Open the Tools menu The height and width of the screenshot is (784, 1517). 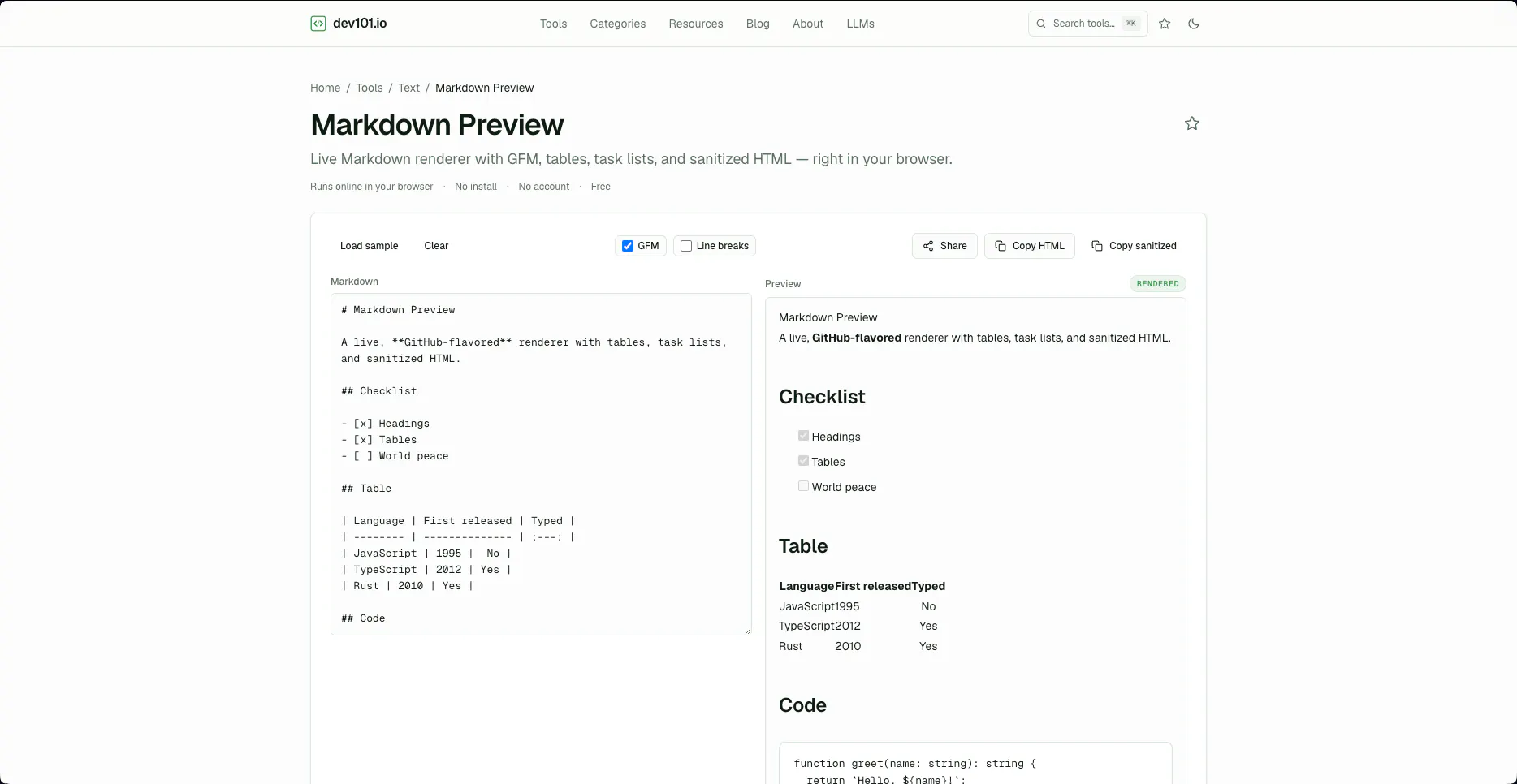point(553,24)
